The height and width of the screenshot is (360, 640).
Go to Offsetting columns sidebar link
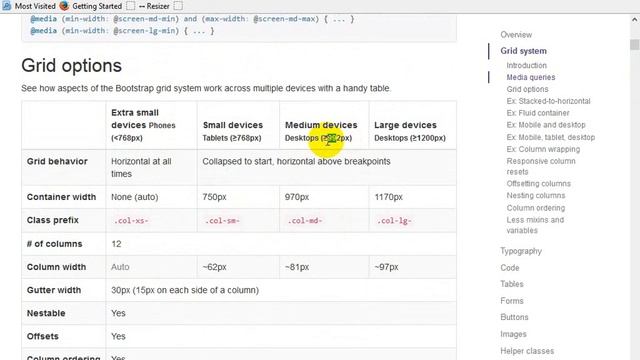click(x=539, y=184)
